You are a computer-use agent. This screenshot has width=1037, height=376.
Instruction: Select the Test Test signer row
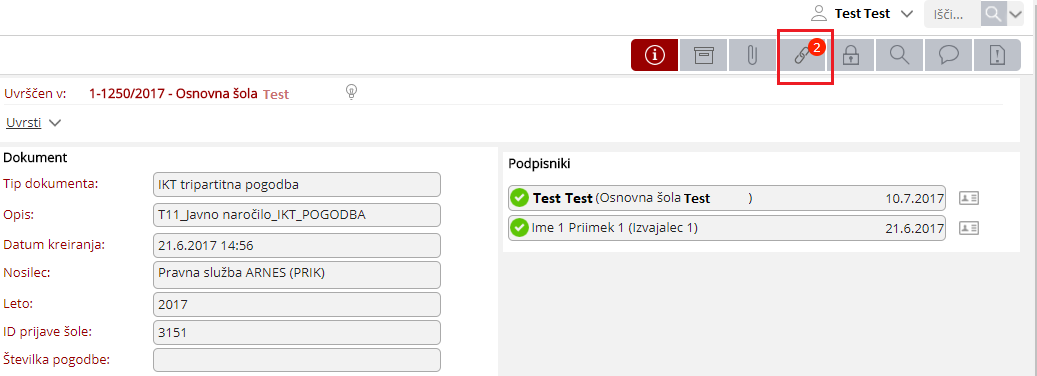tap(727, 198)
